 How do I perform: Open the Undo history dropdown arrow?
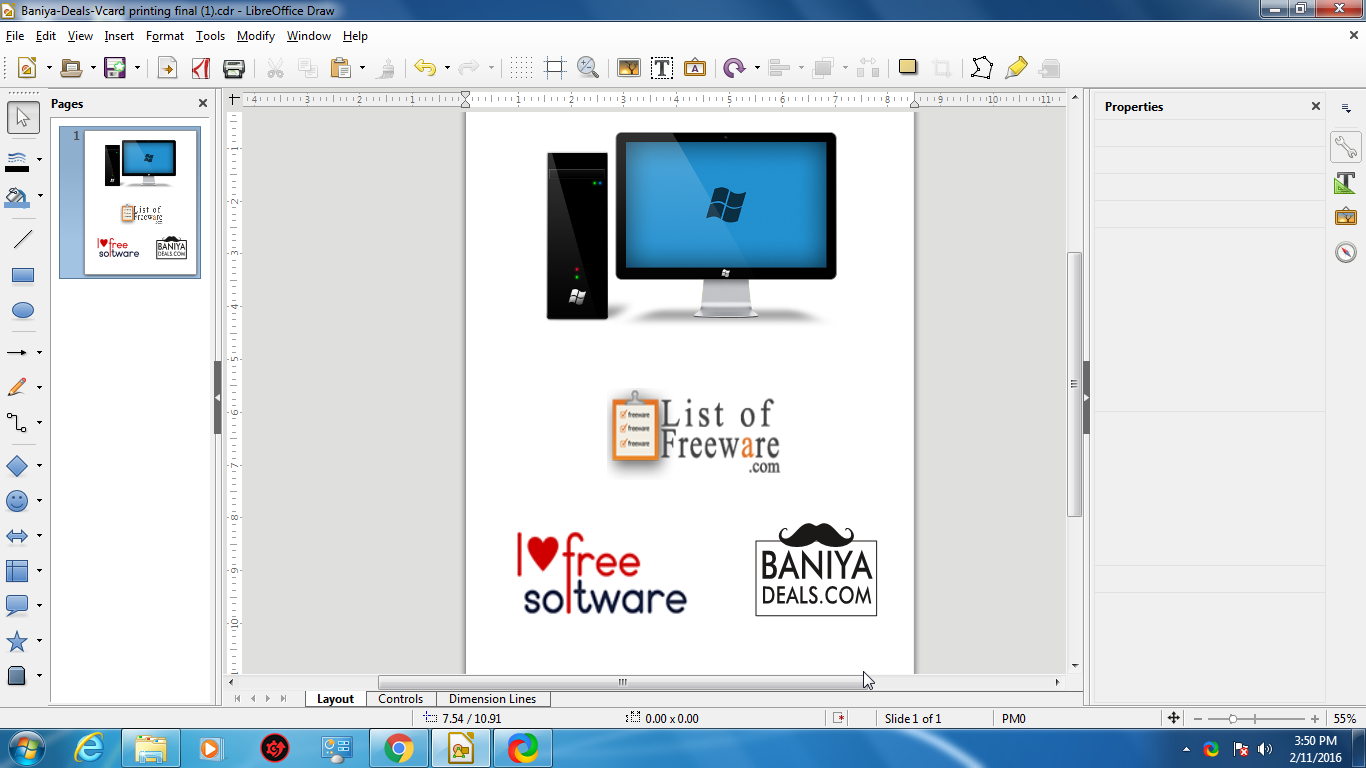(x=447, y=68)
